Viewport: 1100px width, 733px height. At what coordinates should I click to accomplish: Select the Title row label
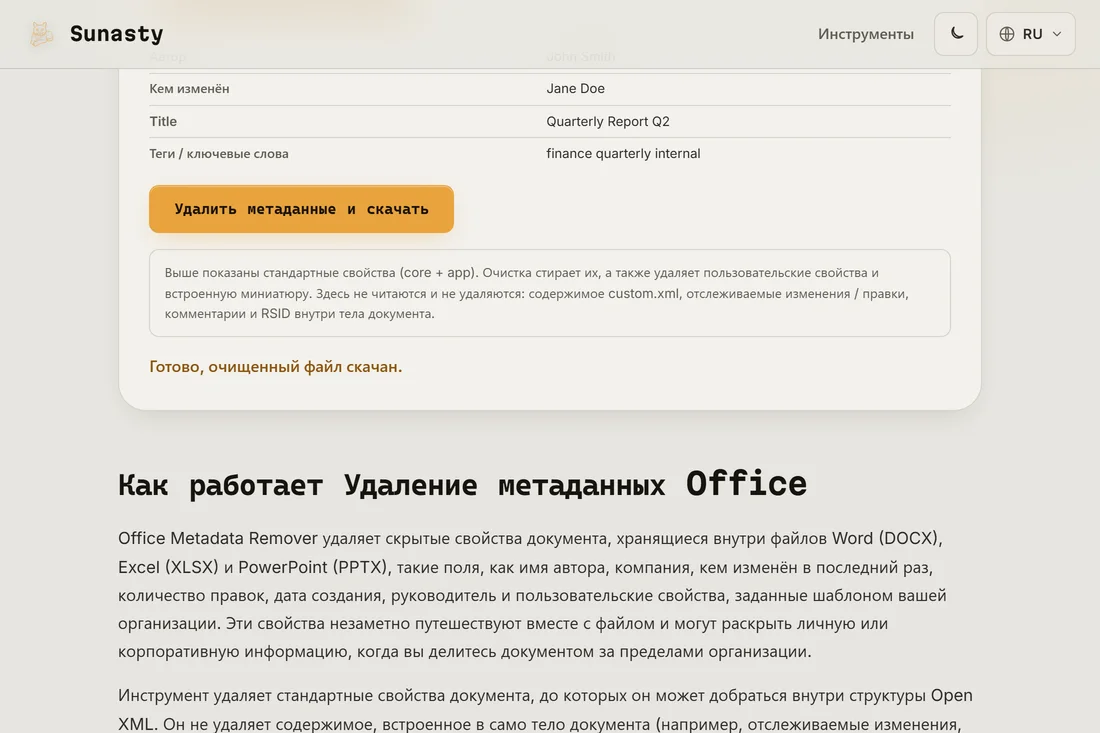point(163,121)
